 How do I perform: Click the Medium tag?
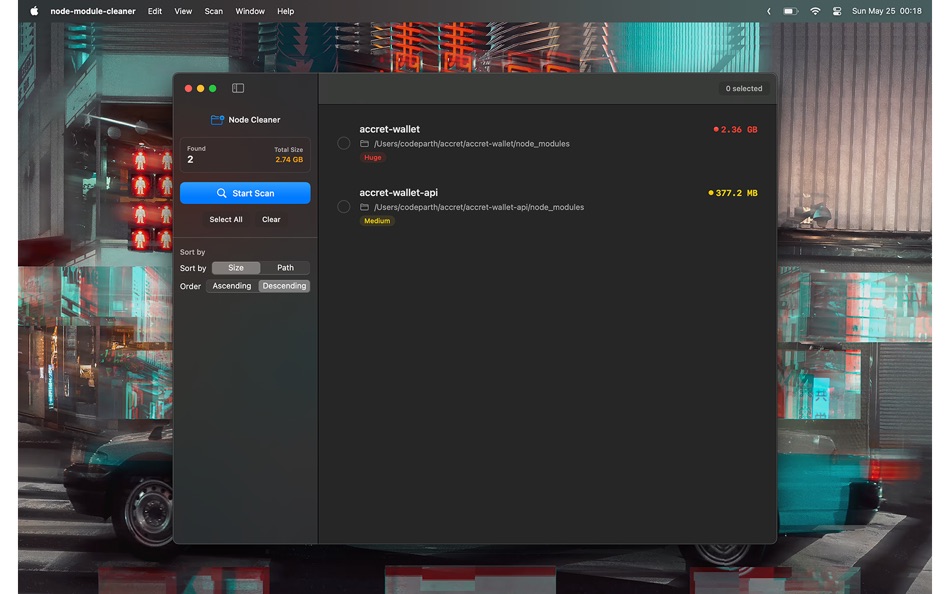tap(377, 221)
